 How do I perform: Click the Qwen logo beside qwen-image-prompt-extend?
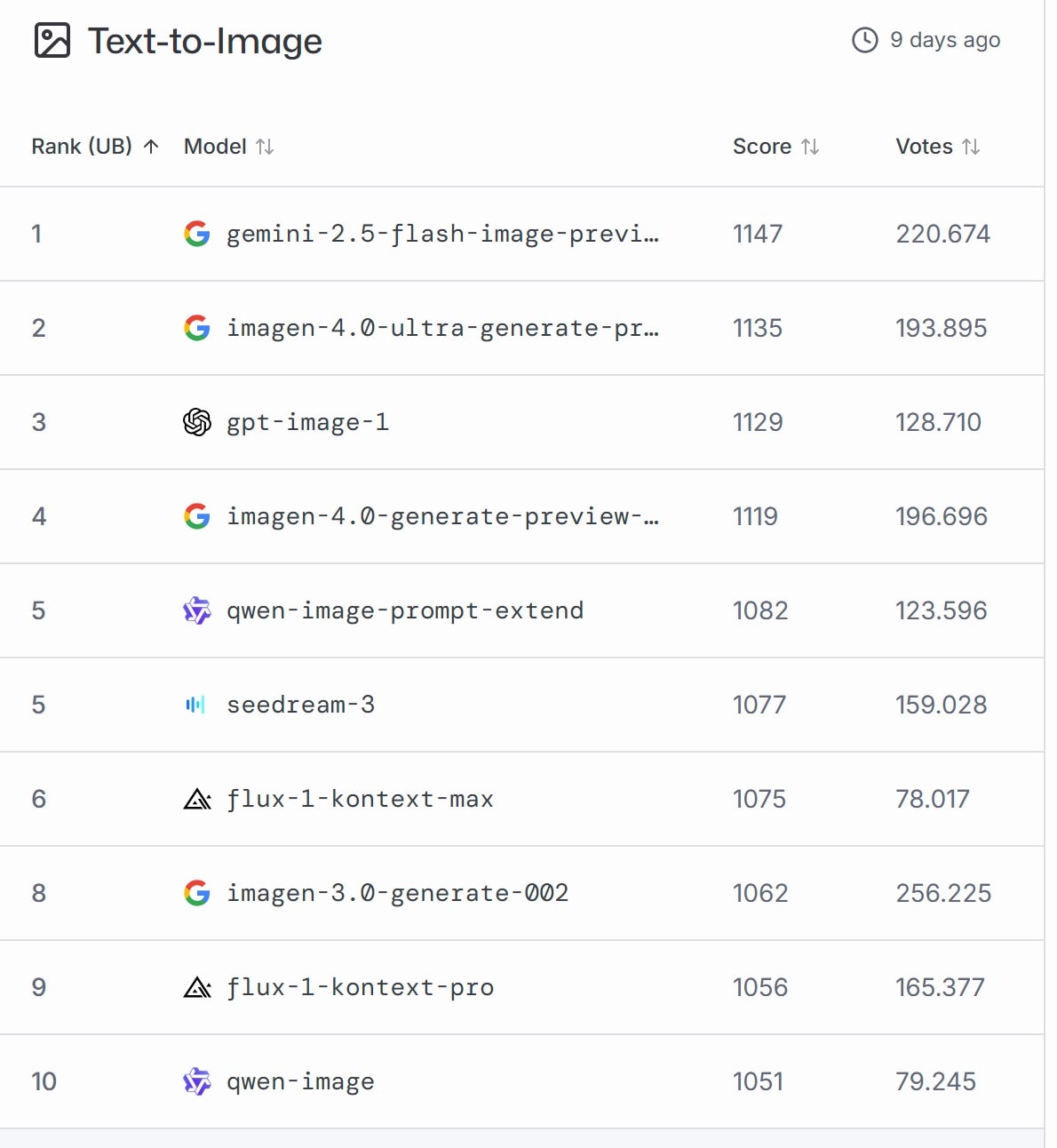tap(197, 610)
